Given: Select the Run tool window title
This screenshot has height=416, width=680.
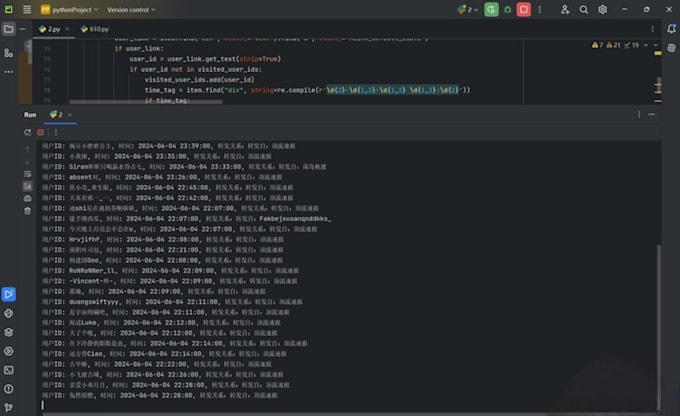Looking at the screenshot, I should [x=30, y=115].
